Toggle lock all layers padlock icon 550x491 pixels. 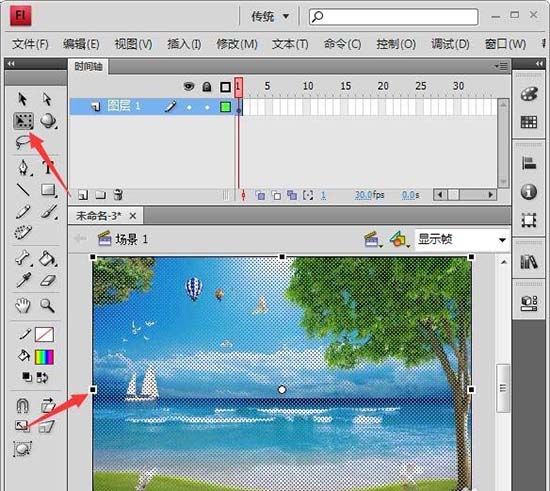coord(207,87)
